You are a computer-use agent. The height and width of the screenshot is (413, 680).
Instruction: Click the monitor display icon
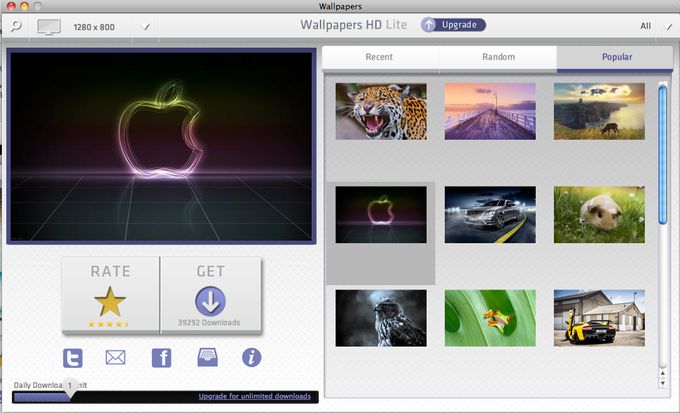point(49,26)
